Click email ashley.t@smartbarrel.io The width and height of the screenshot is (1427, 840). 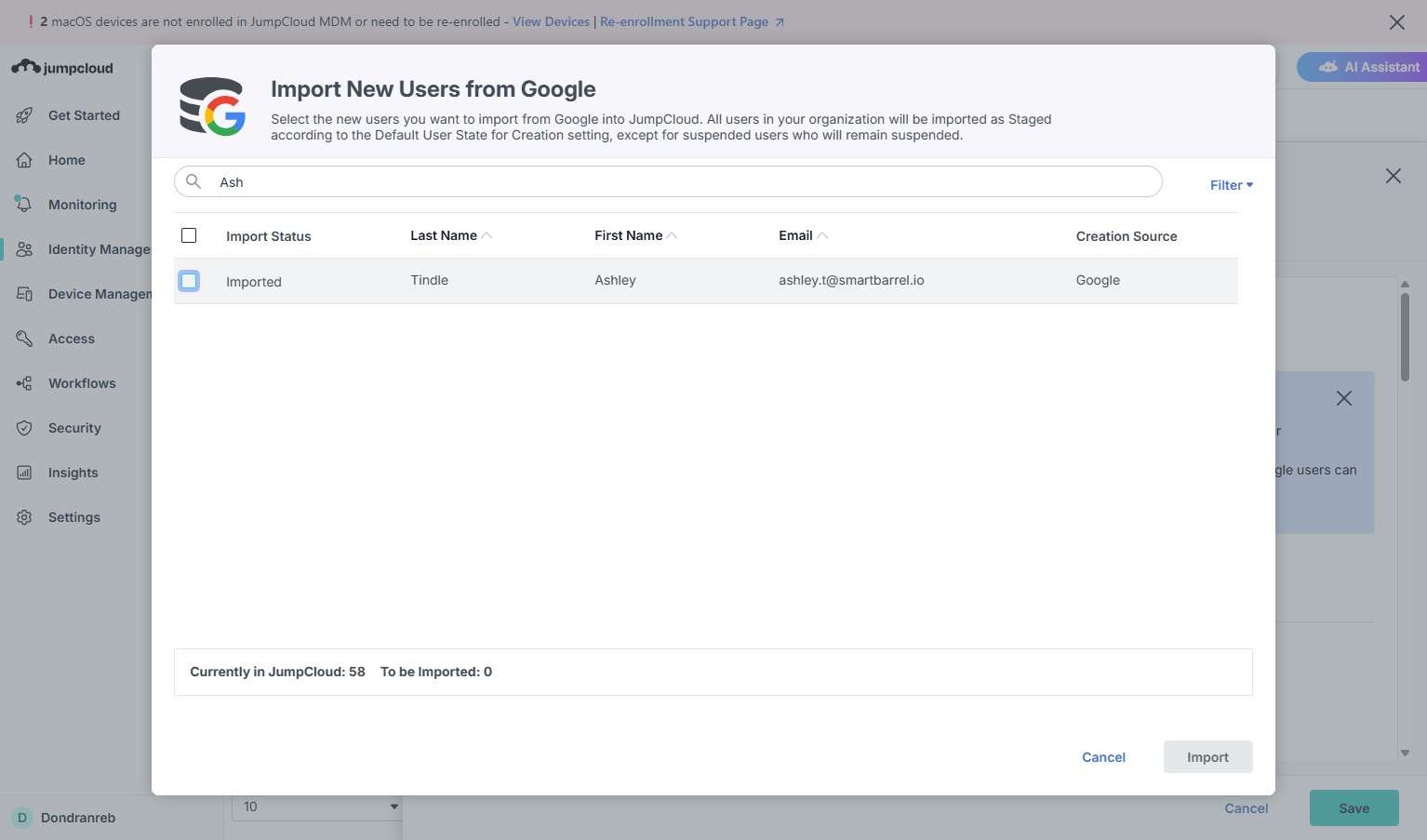tap(851, 280)
